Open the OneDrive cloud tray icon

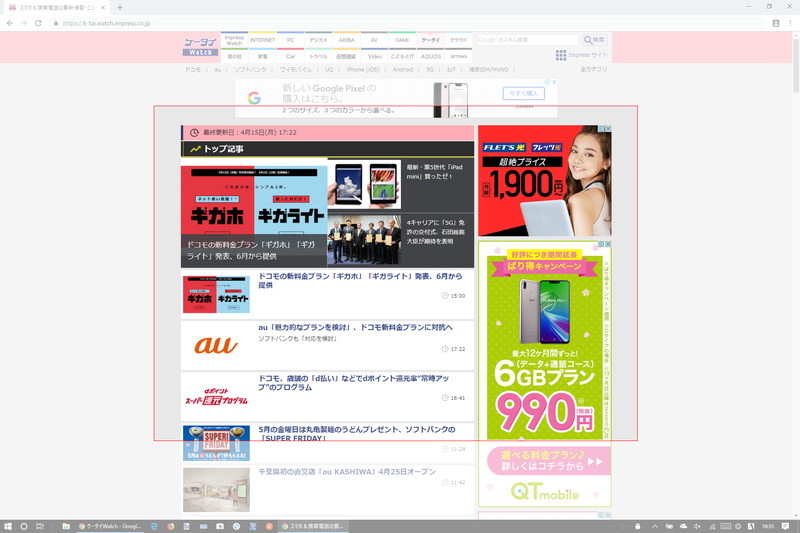[x=684, y=526]
